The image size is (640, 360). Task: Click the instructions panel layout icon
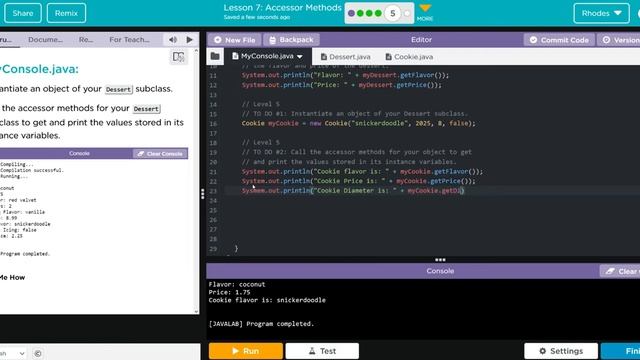[178, 57]
